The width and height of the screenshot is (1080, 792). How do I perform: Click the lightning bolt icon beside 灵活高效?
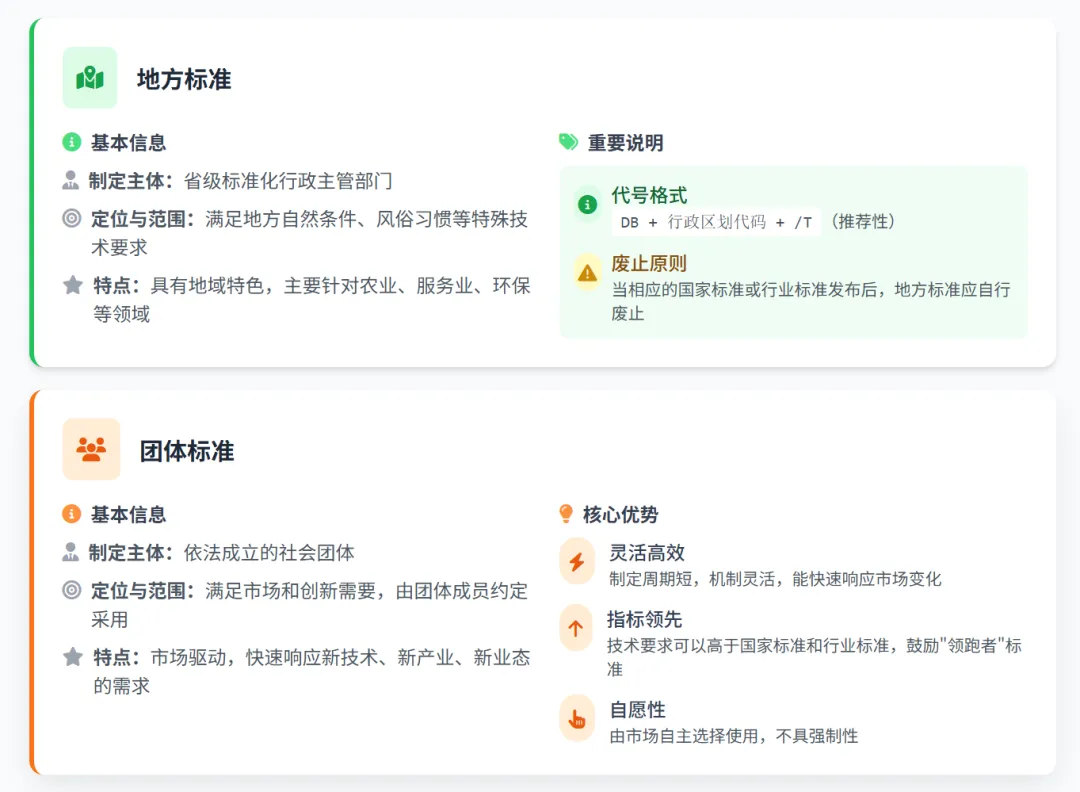coord(576,562)
